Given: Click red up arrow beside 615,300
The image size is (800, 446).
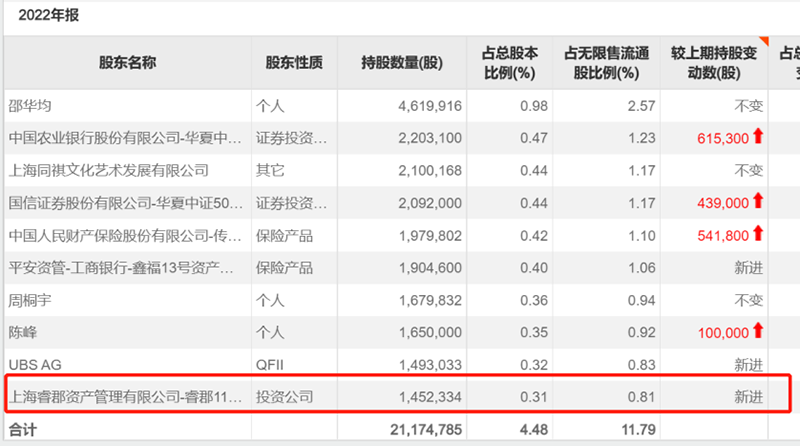Looking at the screenshot, I should coord(758,136).
